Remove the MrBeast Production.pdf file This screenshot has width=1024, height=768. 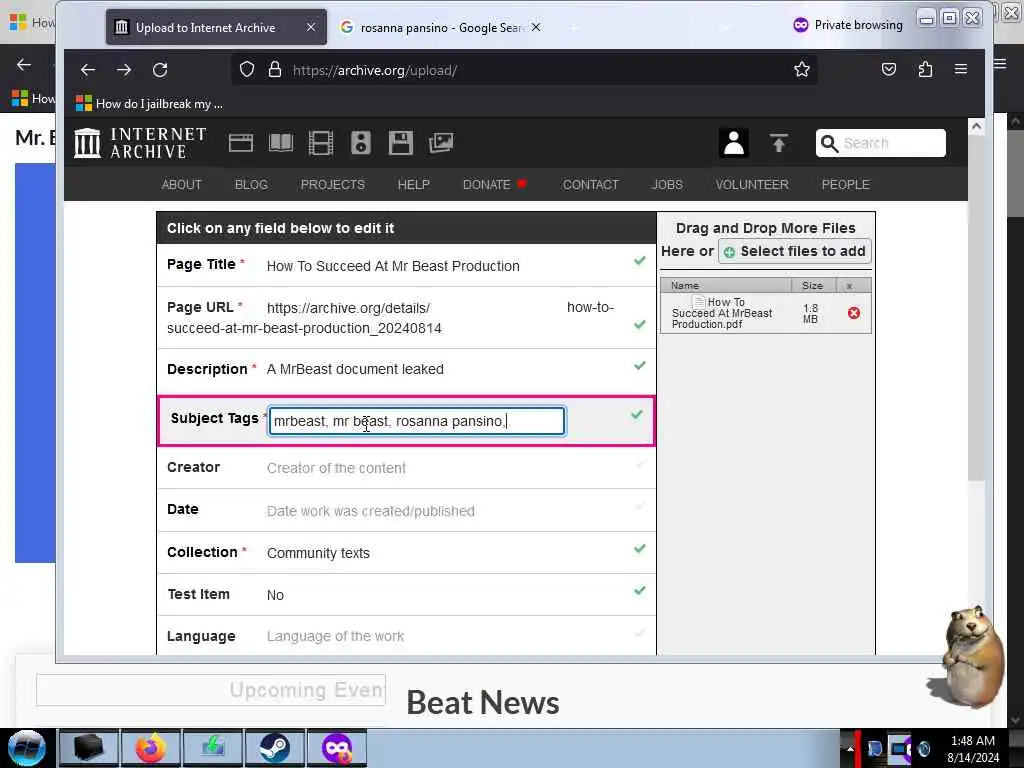point(854,313)
